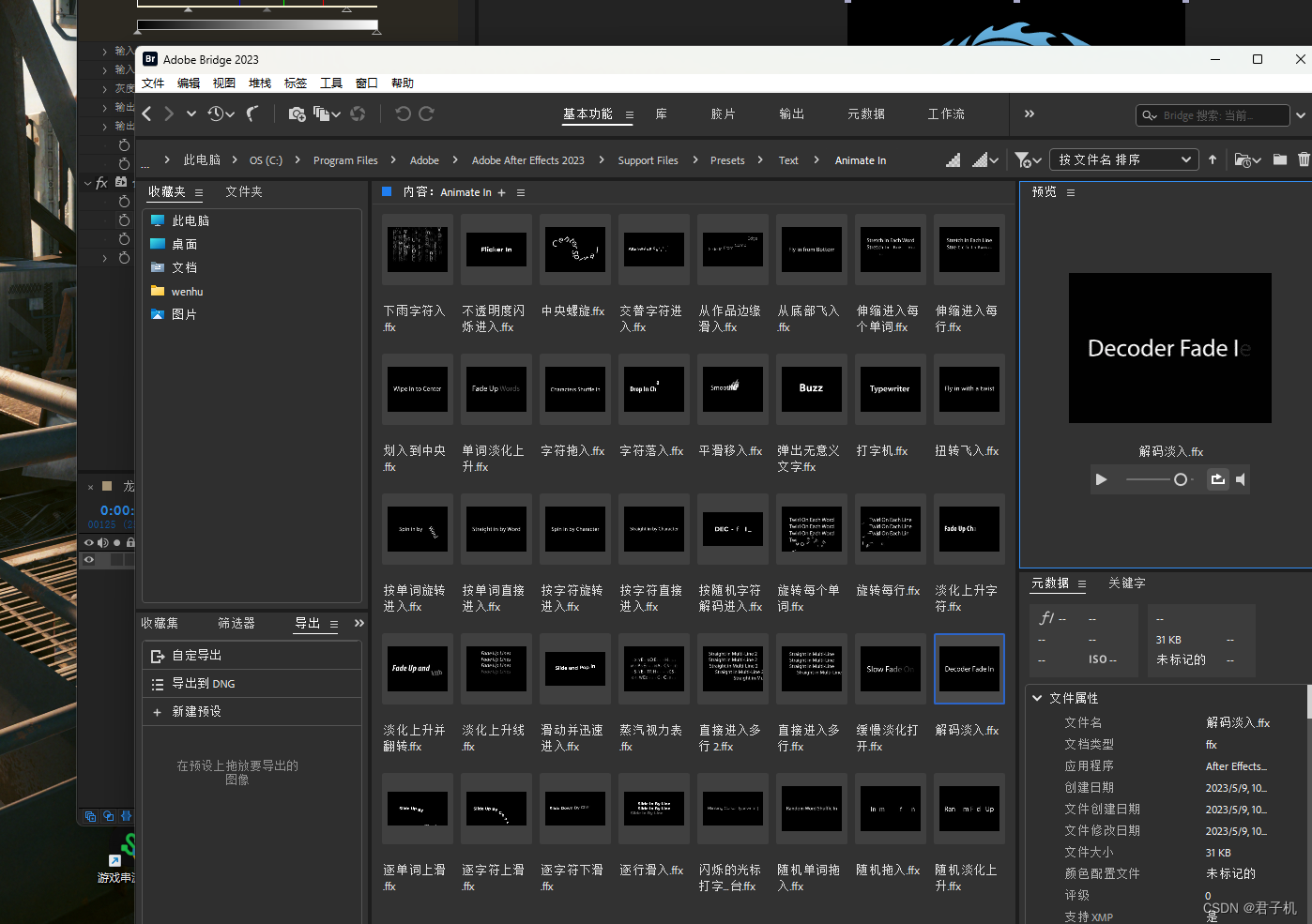The width and height of the screenshot is (1312, 924).
Task: Collapse fx effect group in After Effects
Action: [88, 183]
